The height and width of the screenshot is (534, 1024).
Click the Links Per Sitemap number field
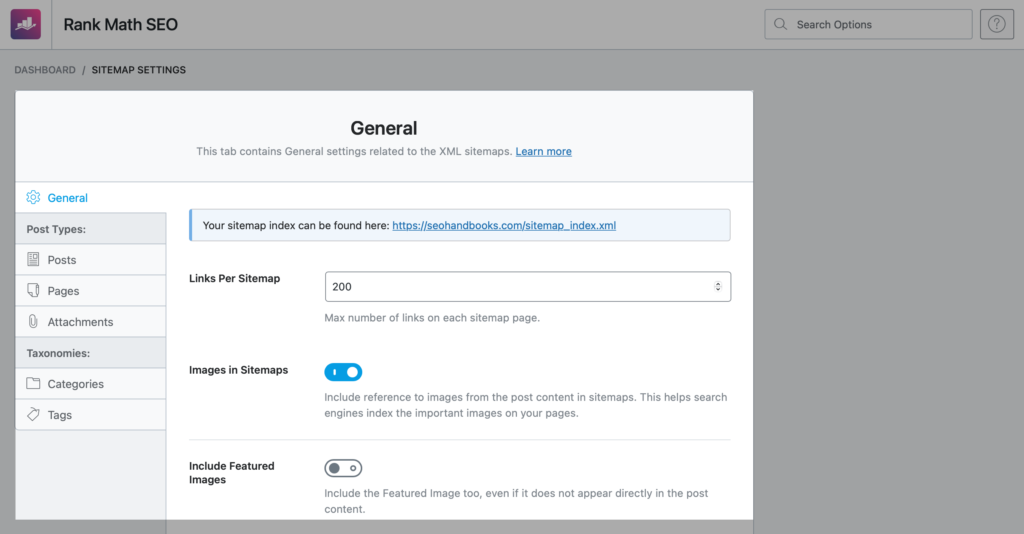coord(528,287)
